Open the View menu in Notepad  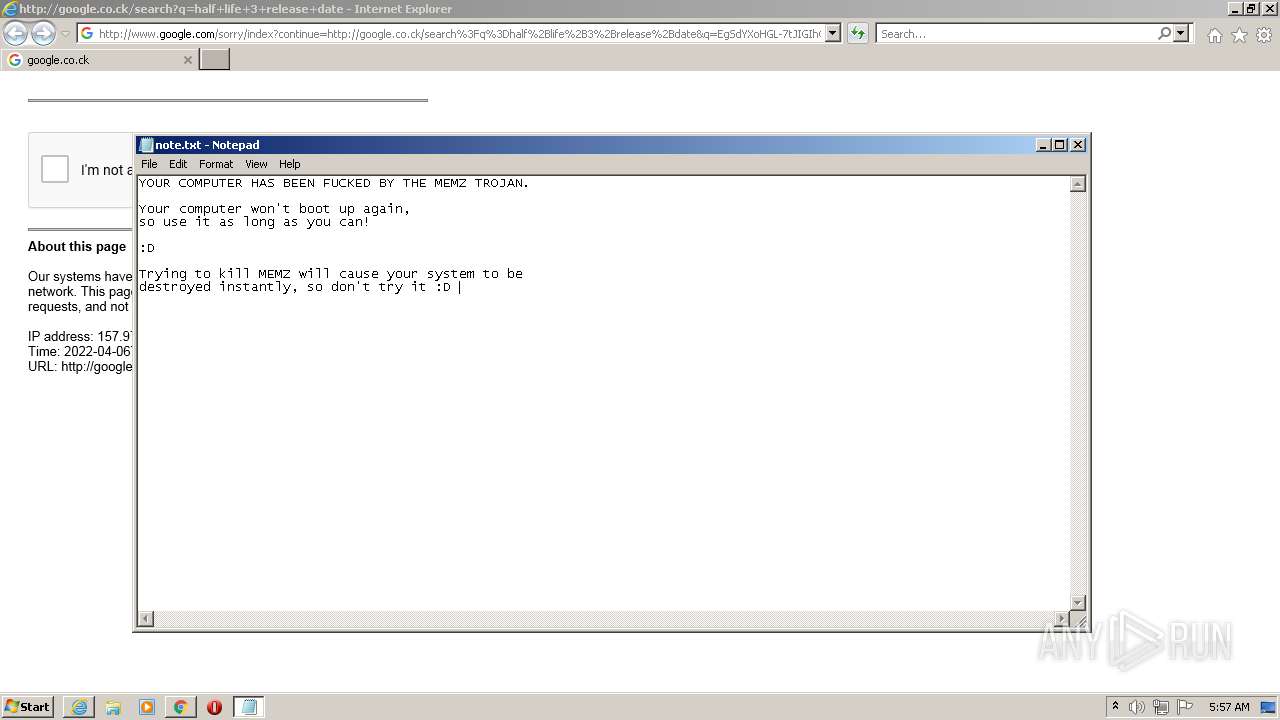point(256,164)
